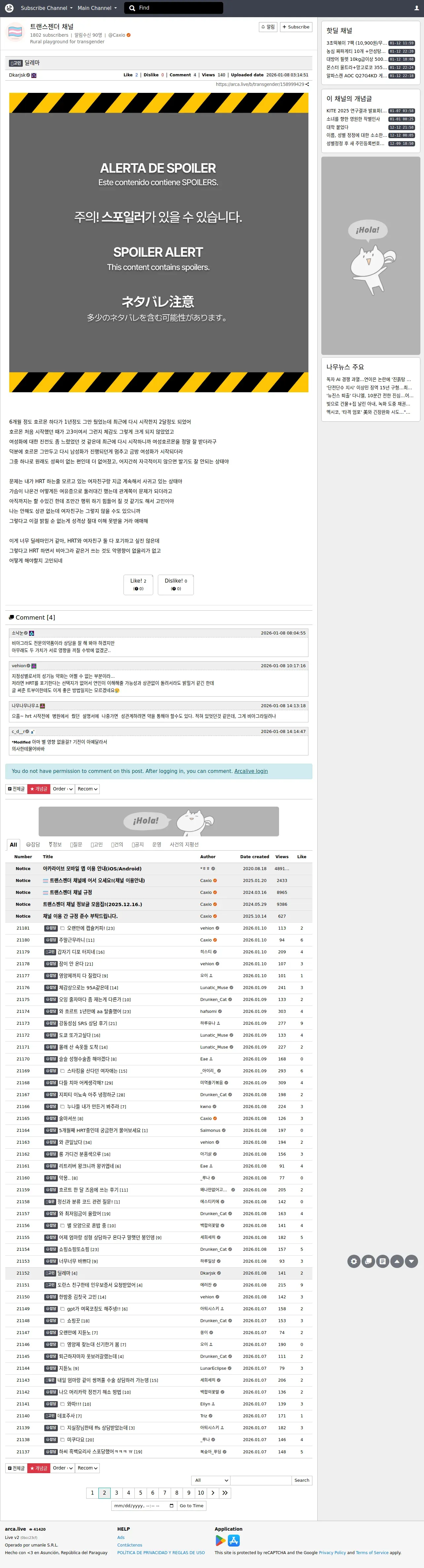Copy post link via share icon
This screenshot has height=1568, width=424.
point(307,85)
